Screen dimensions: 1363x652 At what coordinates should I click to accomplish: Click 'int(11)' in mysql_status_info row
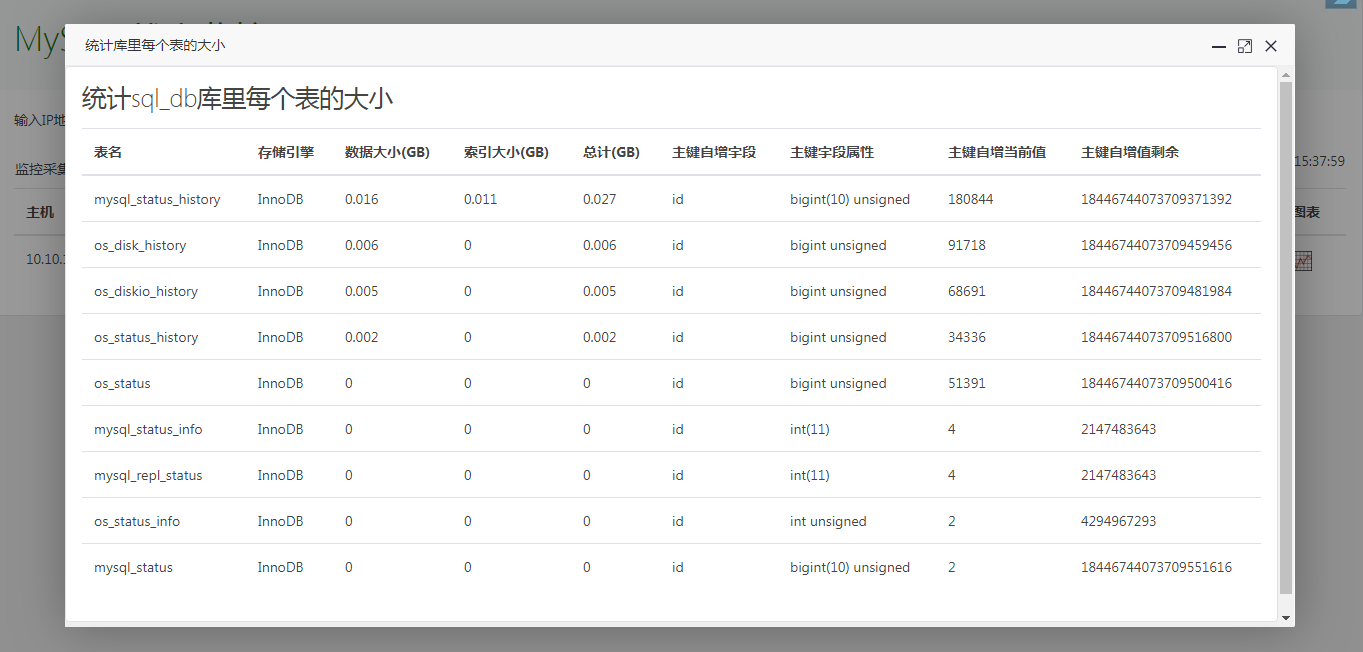point(810,429)
